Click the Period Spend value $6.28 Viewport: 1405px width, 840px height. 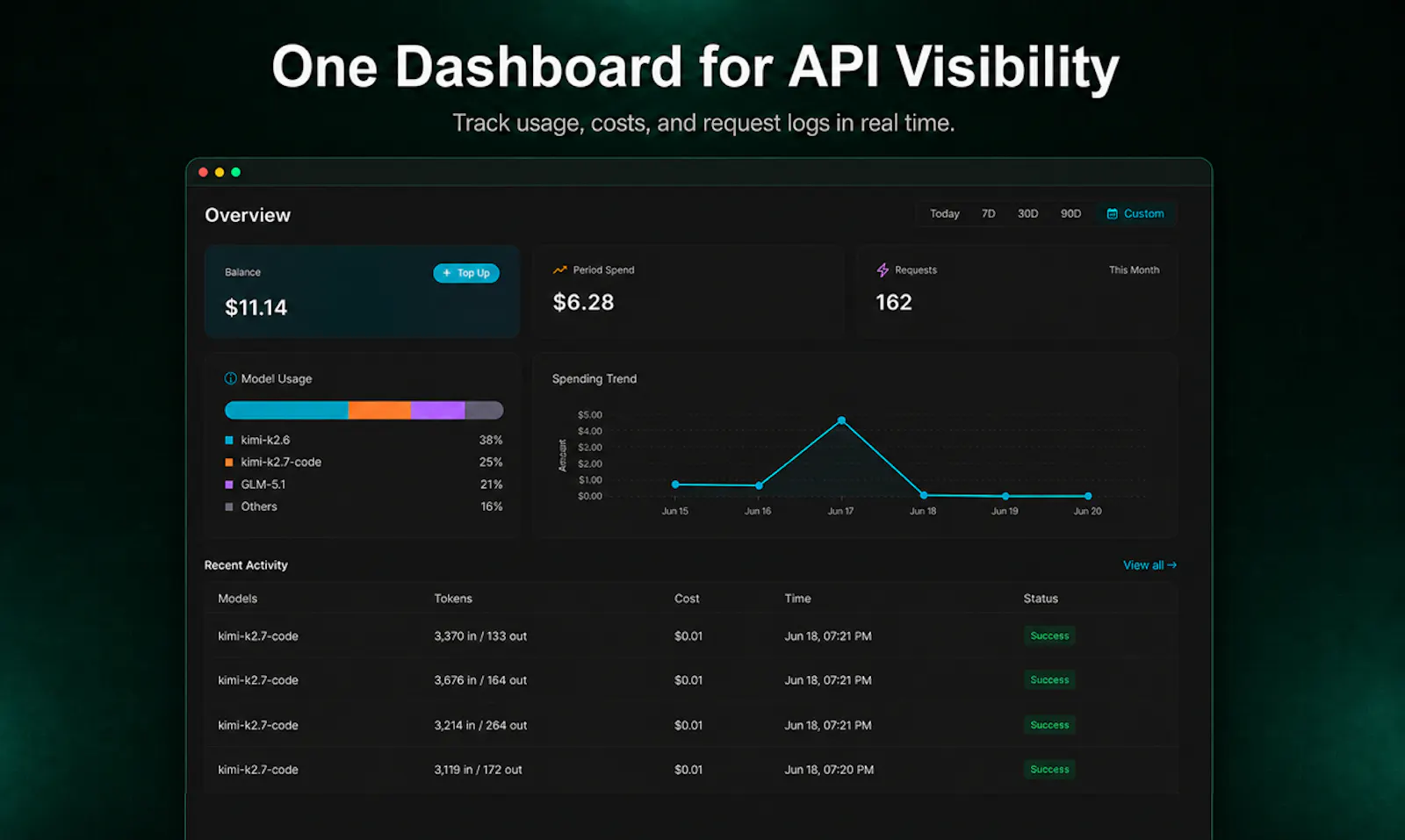point(583,302)
